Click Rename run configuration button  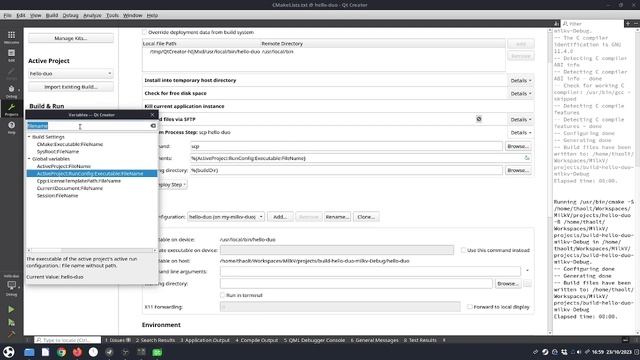(337, 217)
